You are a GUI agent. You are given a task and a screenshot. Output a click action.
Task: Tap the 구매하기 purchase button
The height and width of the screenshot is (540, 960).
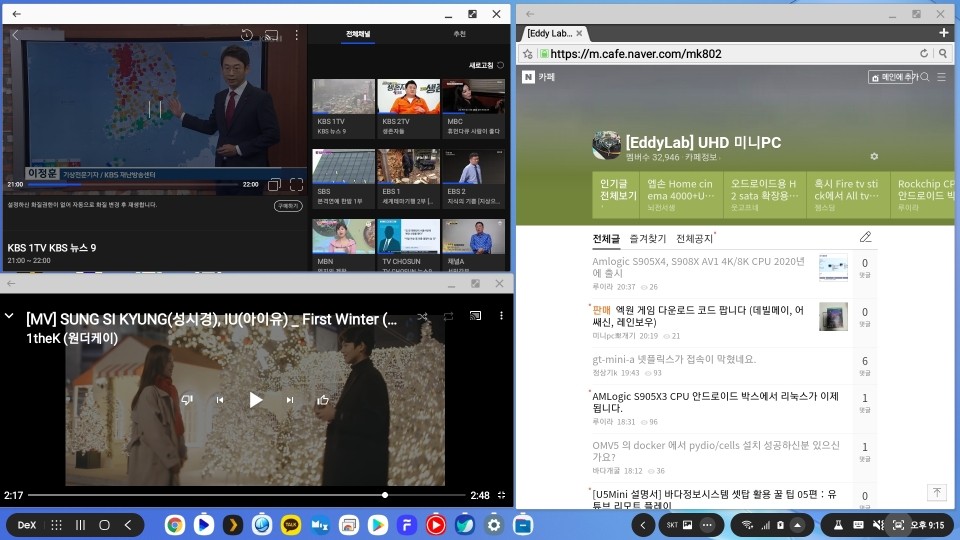[x=288, y=206]
